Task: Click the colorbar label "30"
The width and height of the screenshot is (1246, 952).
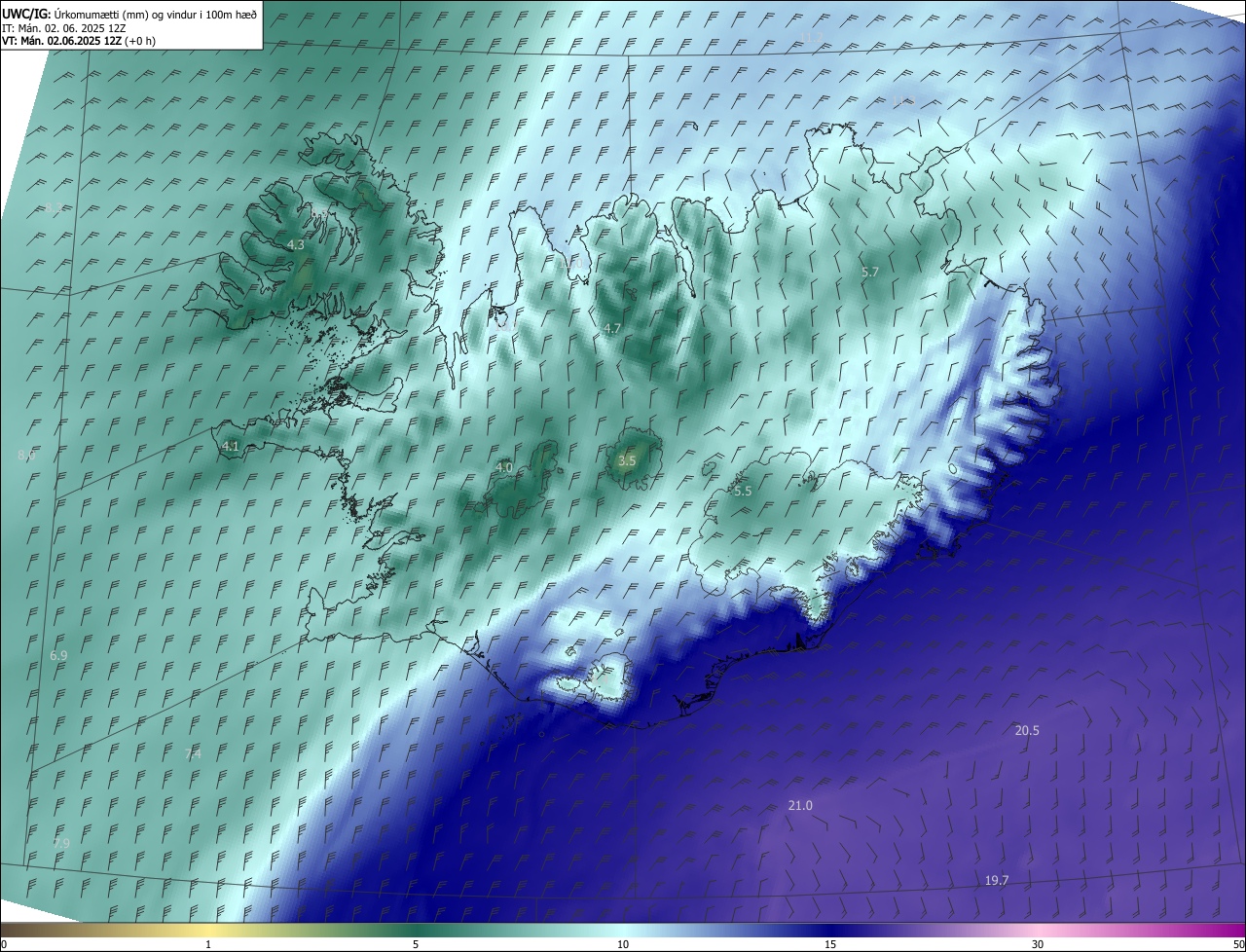Action: coord(1038,944)
